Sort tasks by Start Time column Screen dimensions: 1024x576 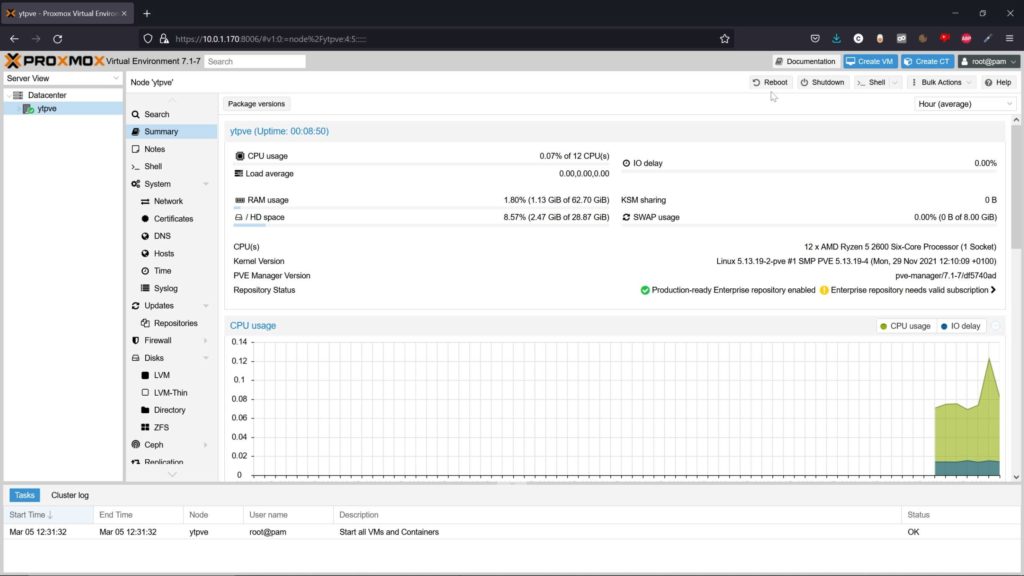click(48, 515)
